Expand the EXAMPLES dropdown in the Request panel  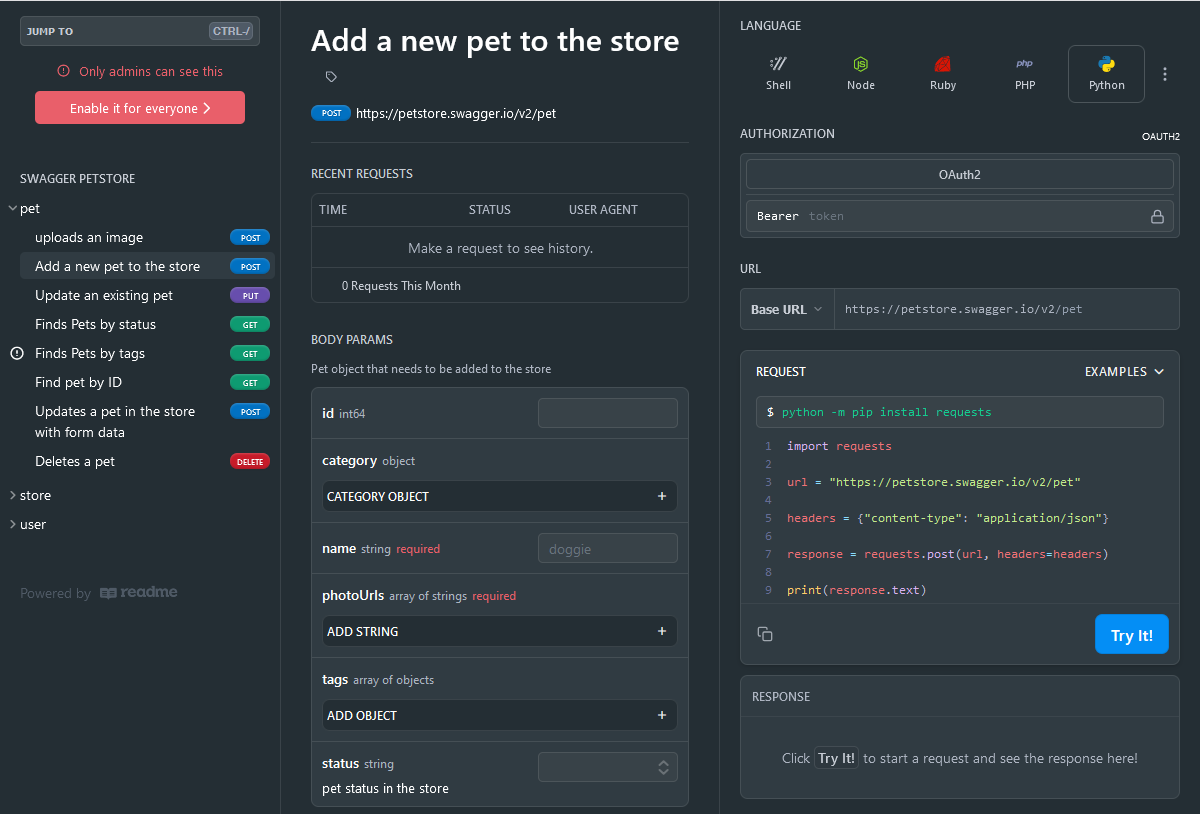tap(1124, 371)
